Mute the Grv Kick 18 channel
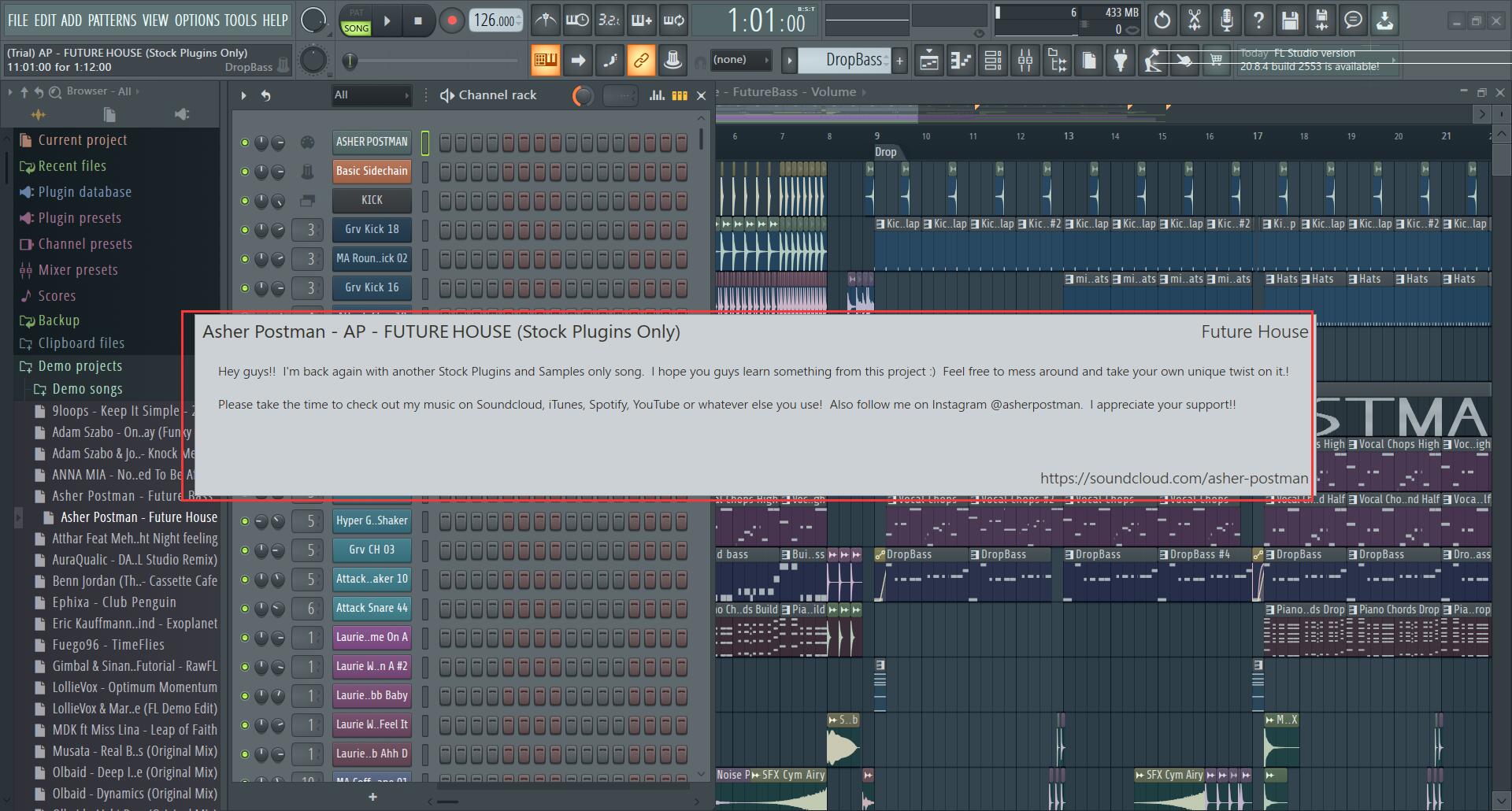 click(x=245, y=230)
